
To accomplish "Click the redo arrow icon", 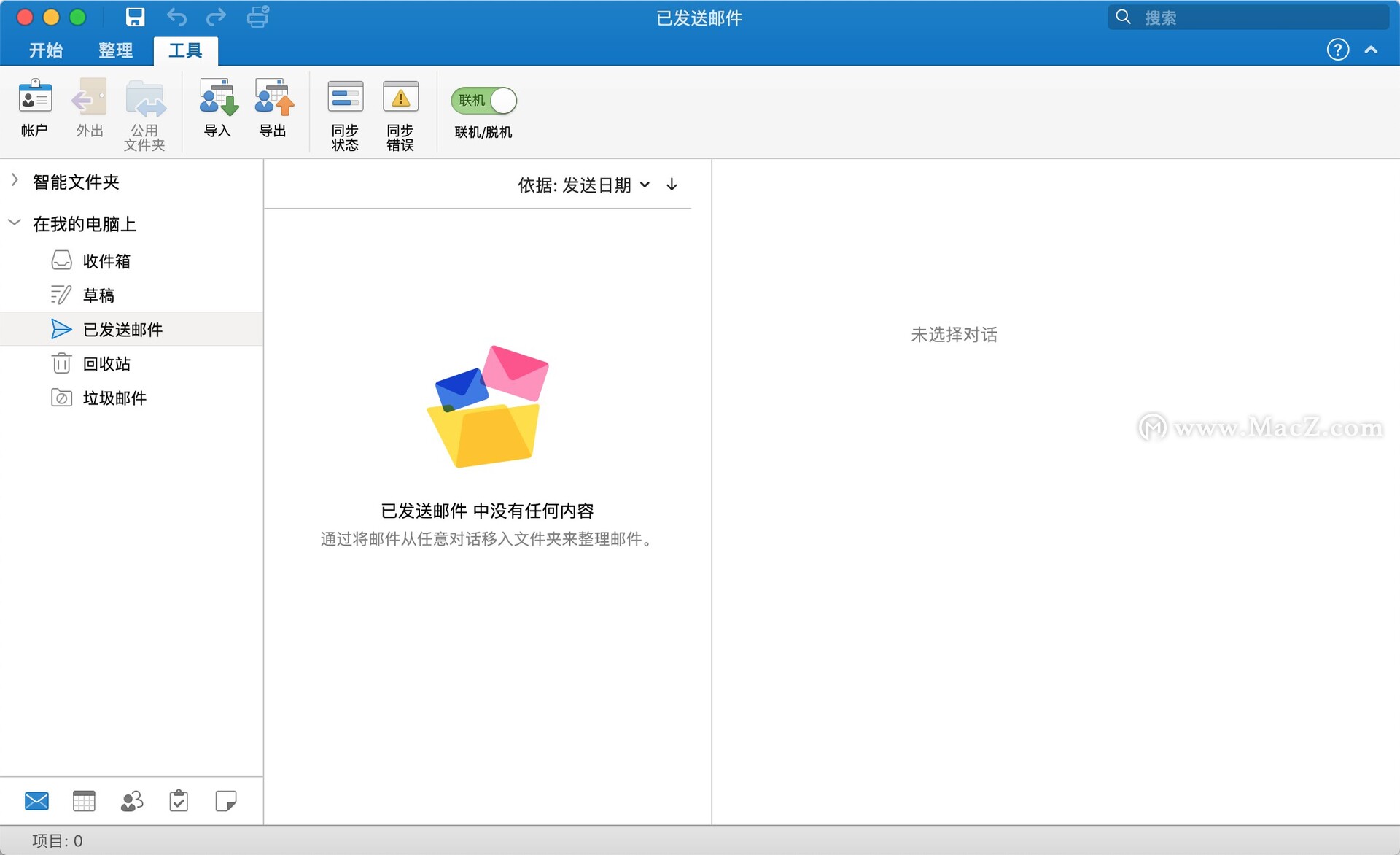I will click(x=217, y=17).
